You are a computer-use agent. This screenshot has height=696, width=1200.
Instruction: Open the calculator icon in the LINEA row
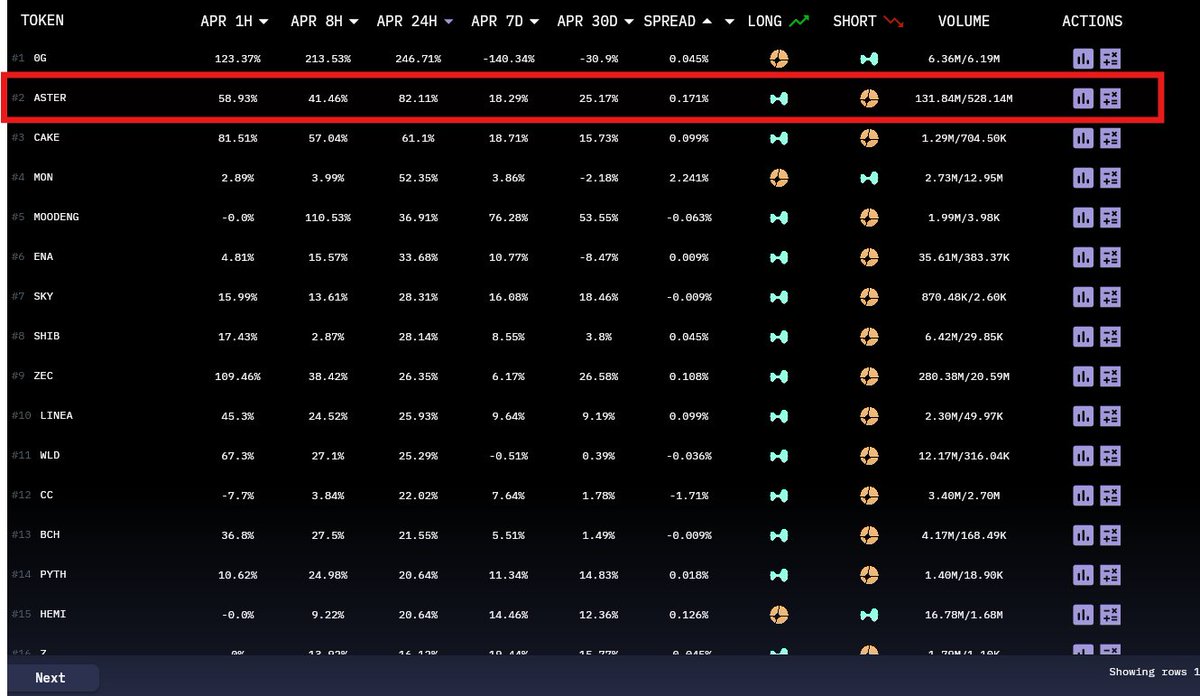click(x=1110, y=416)
